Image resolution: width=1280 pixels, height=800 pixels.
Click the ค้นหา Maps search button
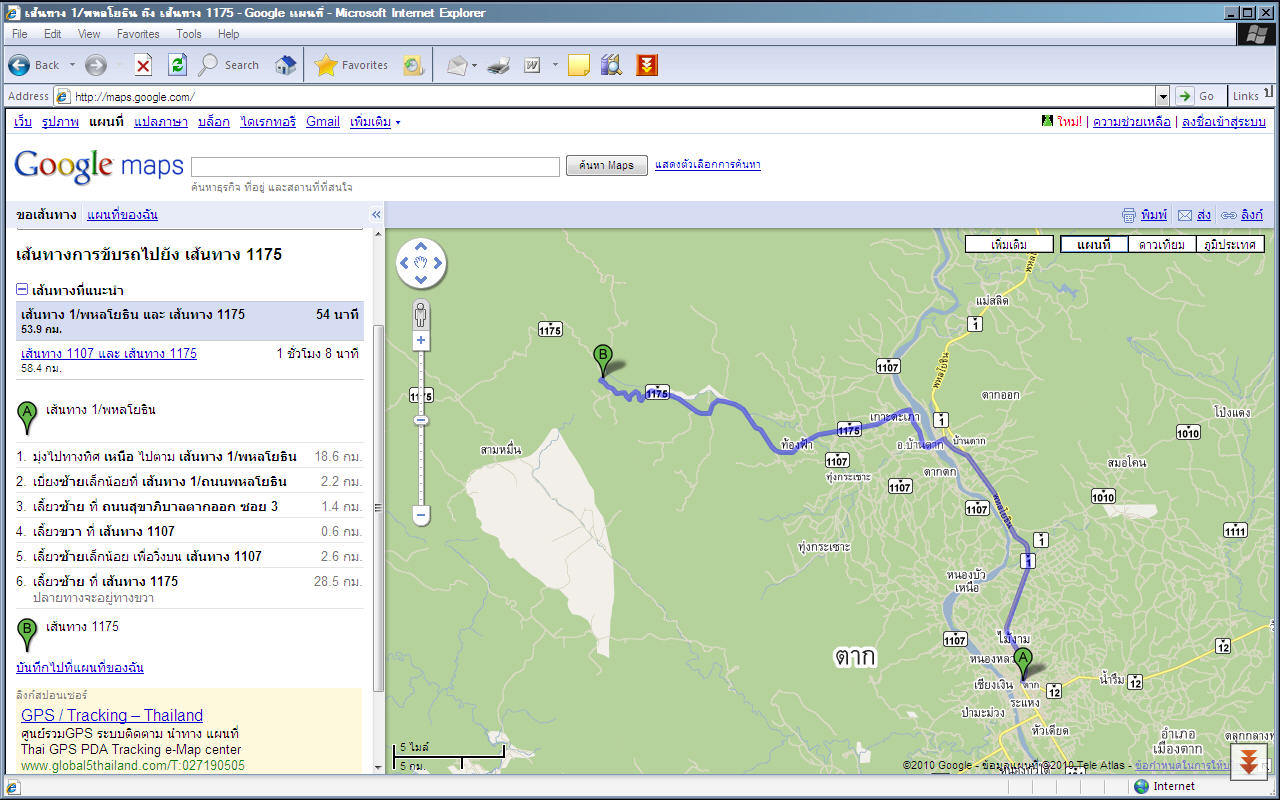click(606, 165)
